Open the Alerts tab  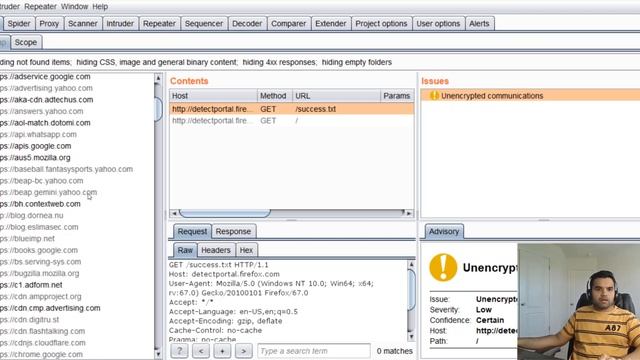click(x=479, y=24)
